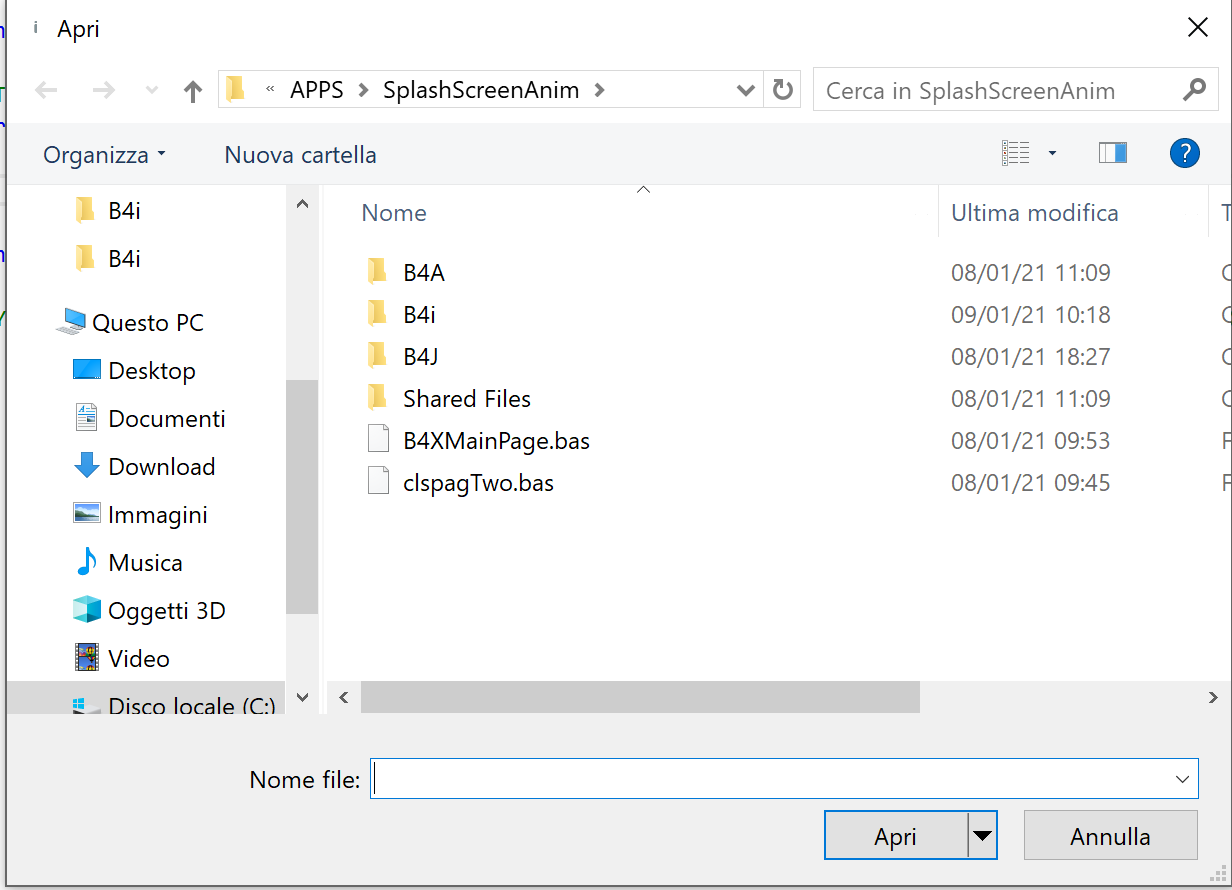Select the B4XMainPage.bas file
The height and width of the screenshot is (890, 1232).
pyautogui.click(x=496, y=441)
